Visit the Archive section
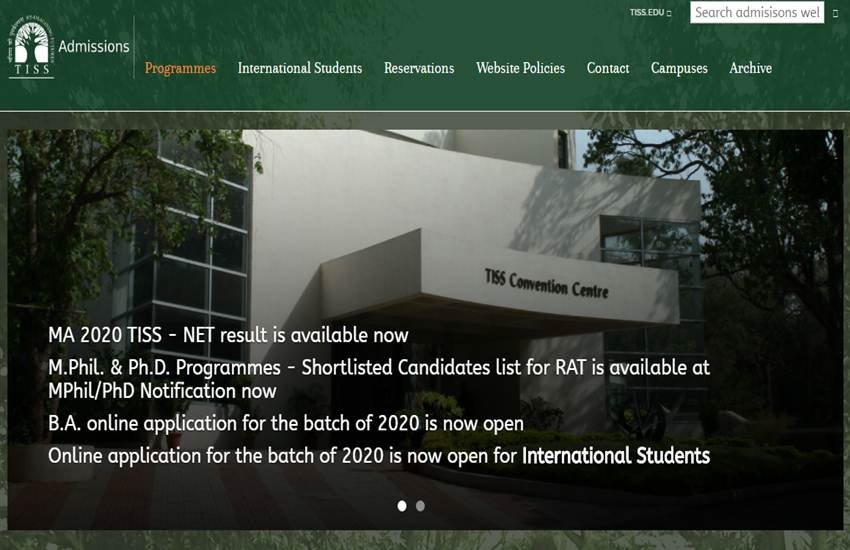Screen dimensions: 850x550 click(x=750, y=68)
